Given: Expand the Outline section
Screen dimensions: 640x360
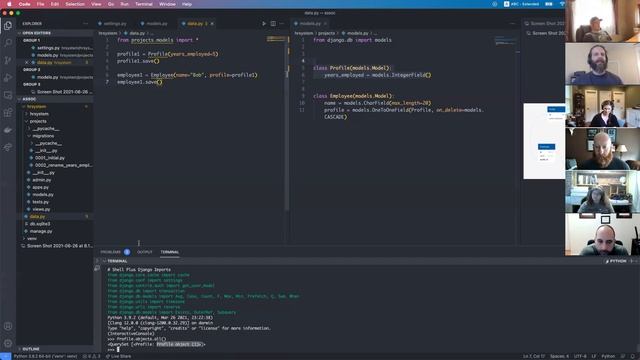Looking at the screenshot, I should [31, 349].
